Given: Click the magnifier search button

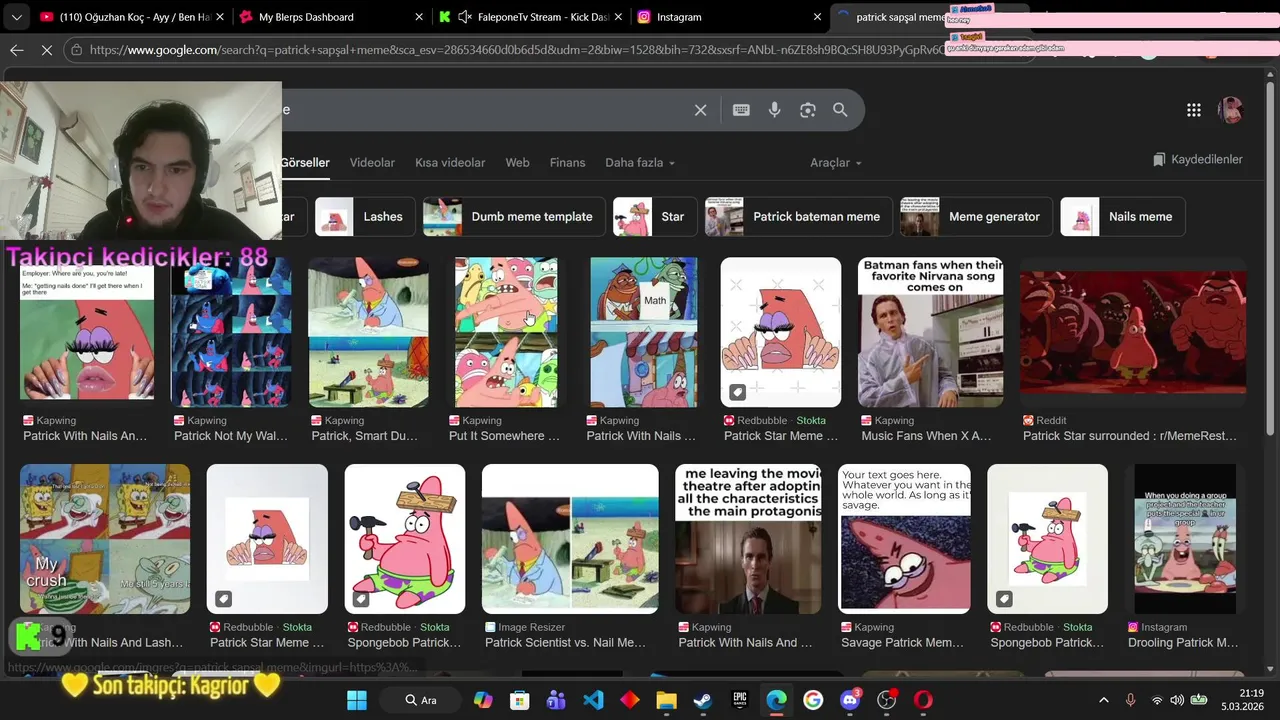Looking at the screenshot, I should click(x=840, y=110).
